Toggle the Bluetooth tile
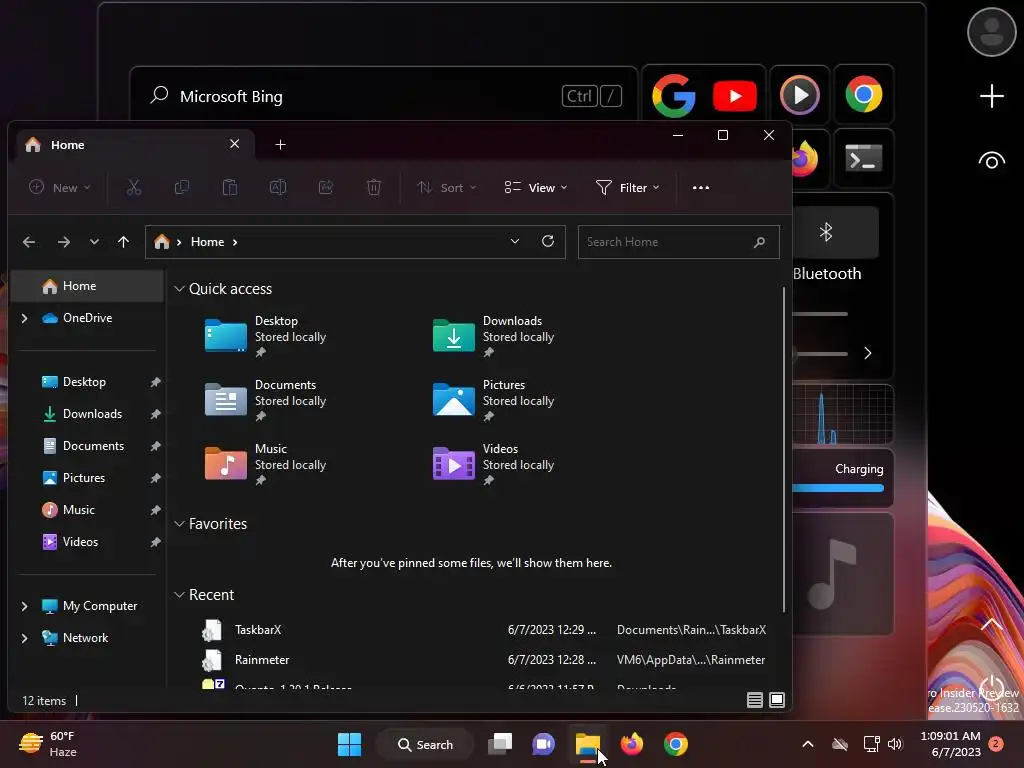 (835, 232)
